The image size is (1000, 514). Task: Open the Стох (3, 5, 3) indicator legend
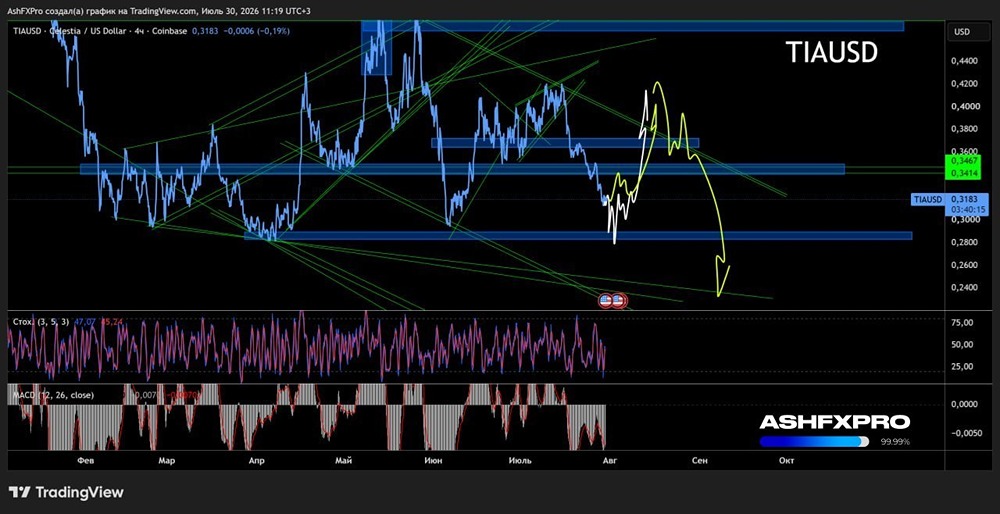point(41,322)
